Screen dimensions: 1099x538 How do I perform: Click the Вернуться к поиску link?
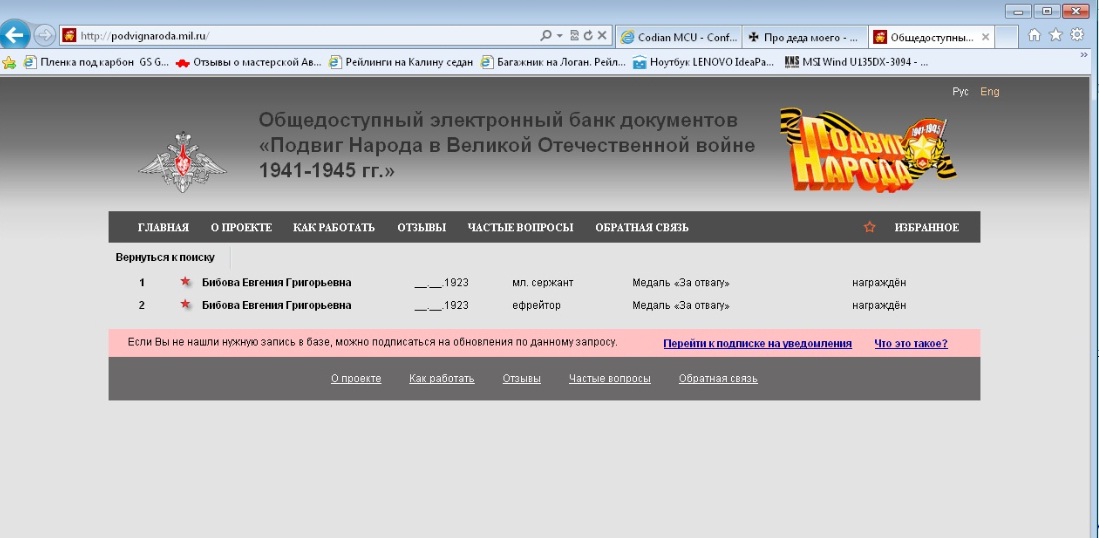pyautogui.click(x=165, y=257)
